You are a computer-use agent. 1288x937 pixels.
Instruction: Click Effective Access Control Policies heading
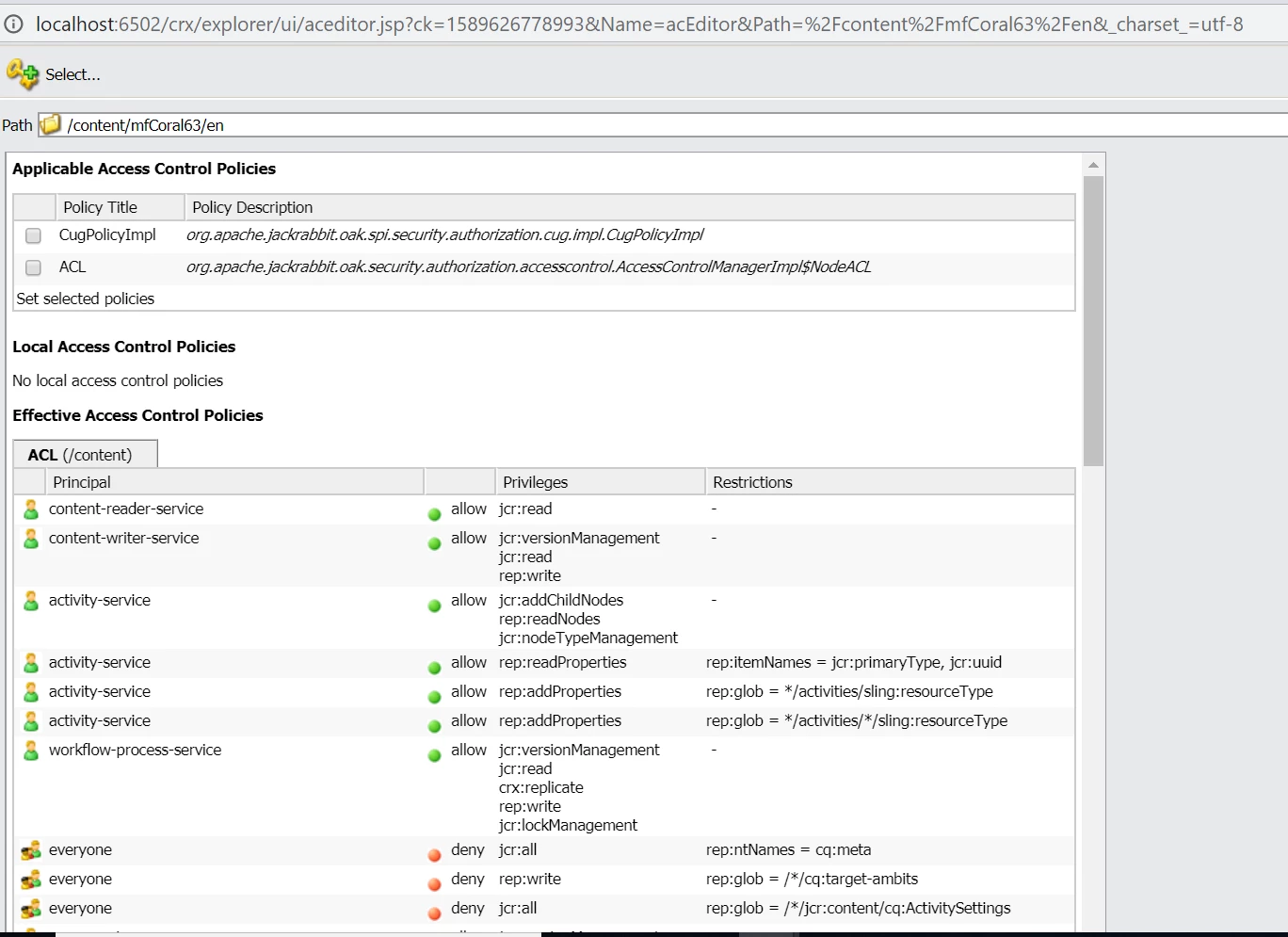pyautogui.click(x=137, y=415)
